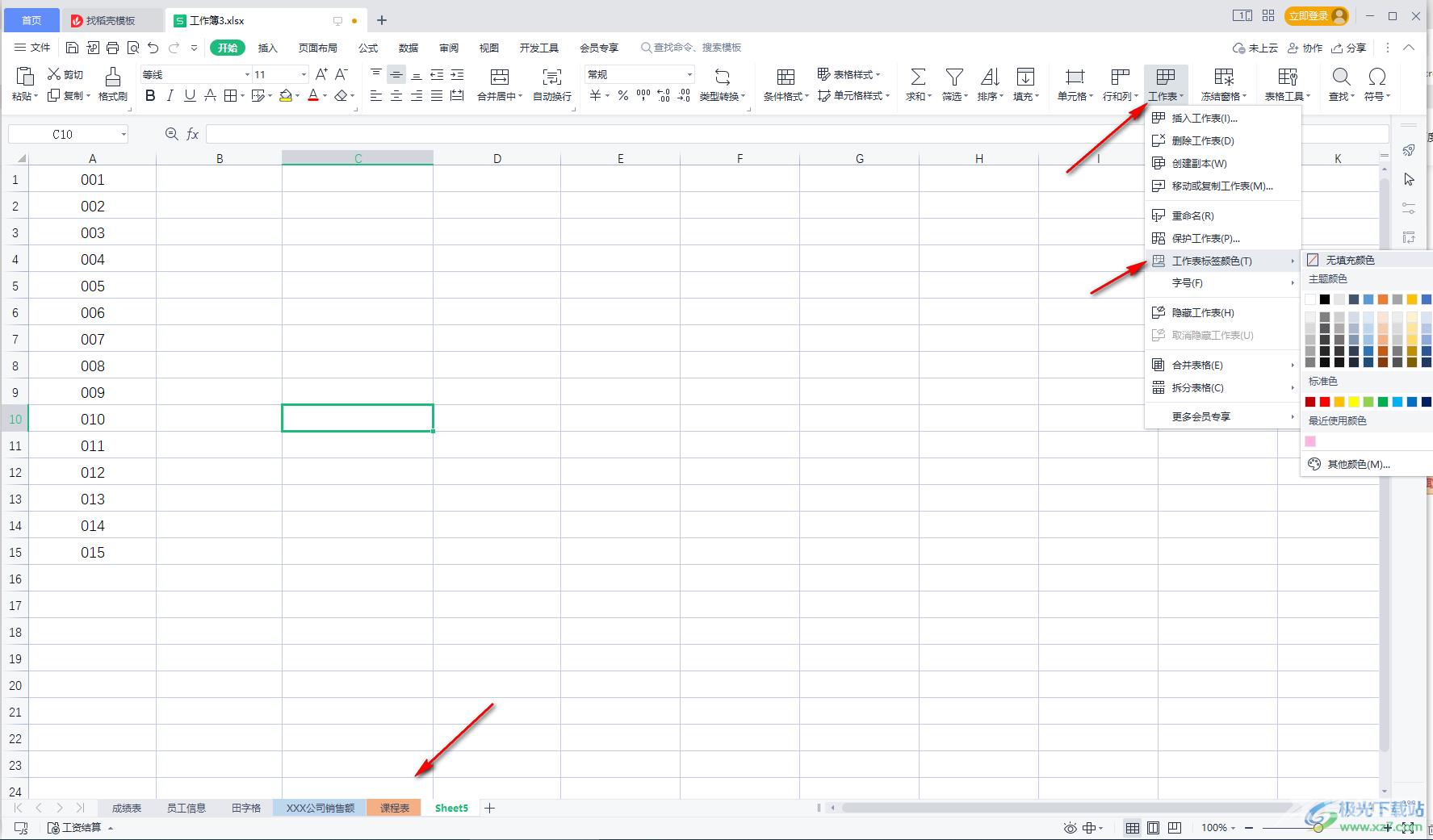Click the search commands (查找命令) box
Screen dimensions: 1433x840
click(x=691, y=48)
